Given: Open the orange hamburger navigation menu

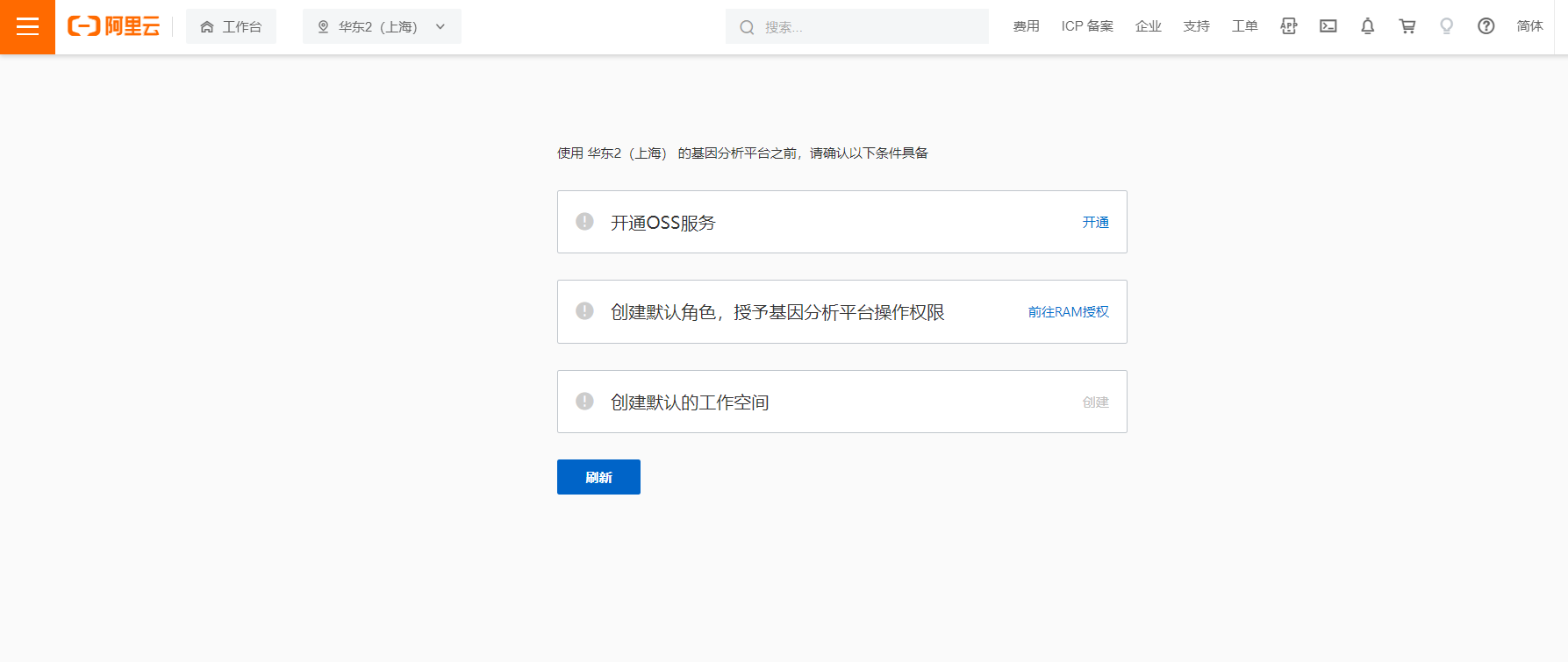Looking at the screenshot, I should 27,27.
